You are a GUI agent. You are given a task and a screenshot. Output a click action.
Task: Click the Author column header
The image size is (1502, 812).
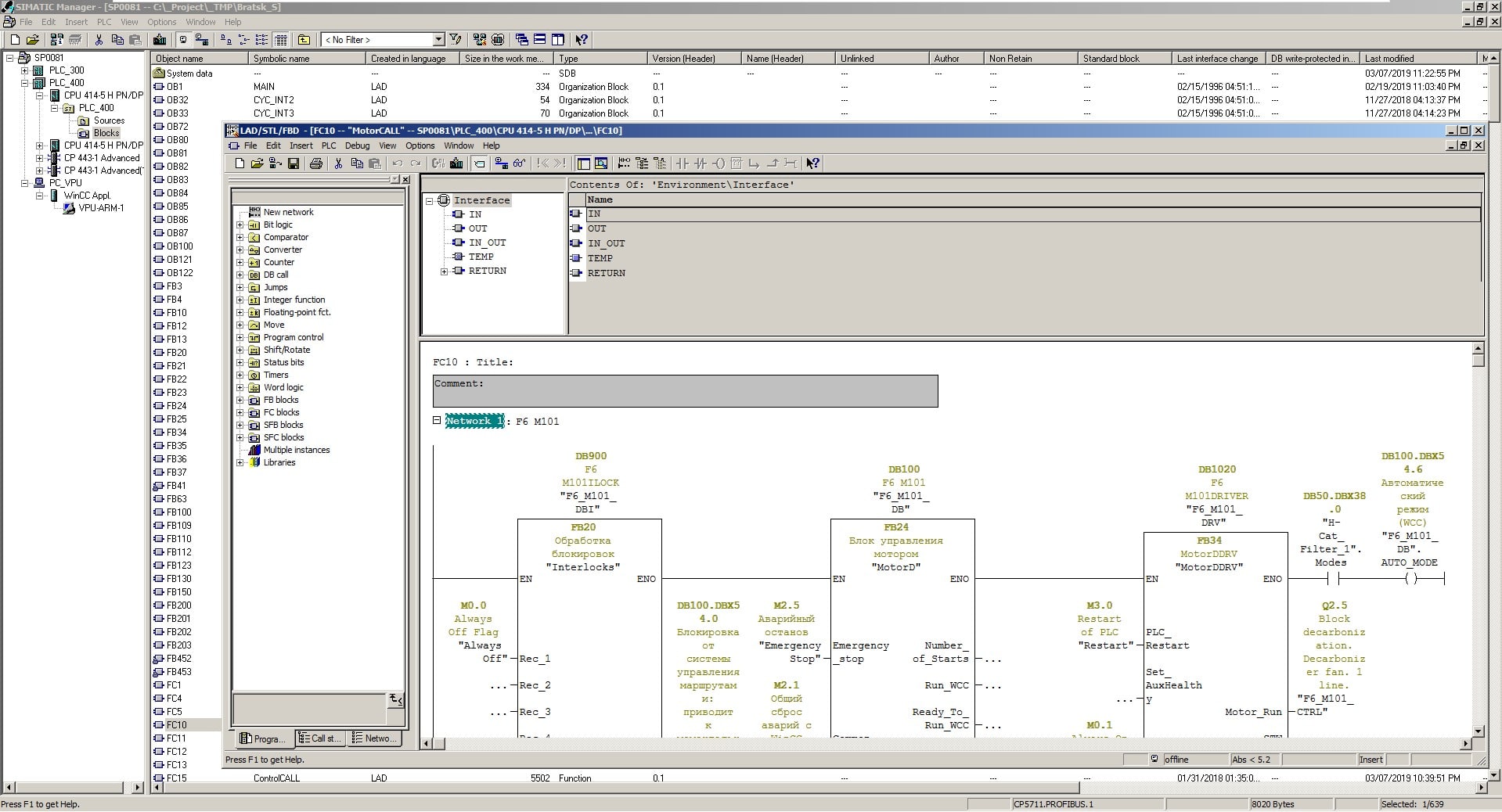pos(956,59)
